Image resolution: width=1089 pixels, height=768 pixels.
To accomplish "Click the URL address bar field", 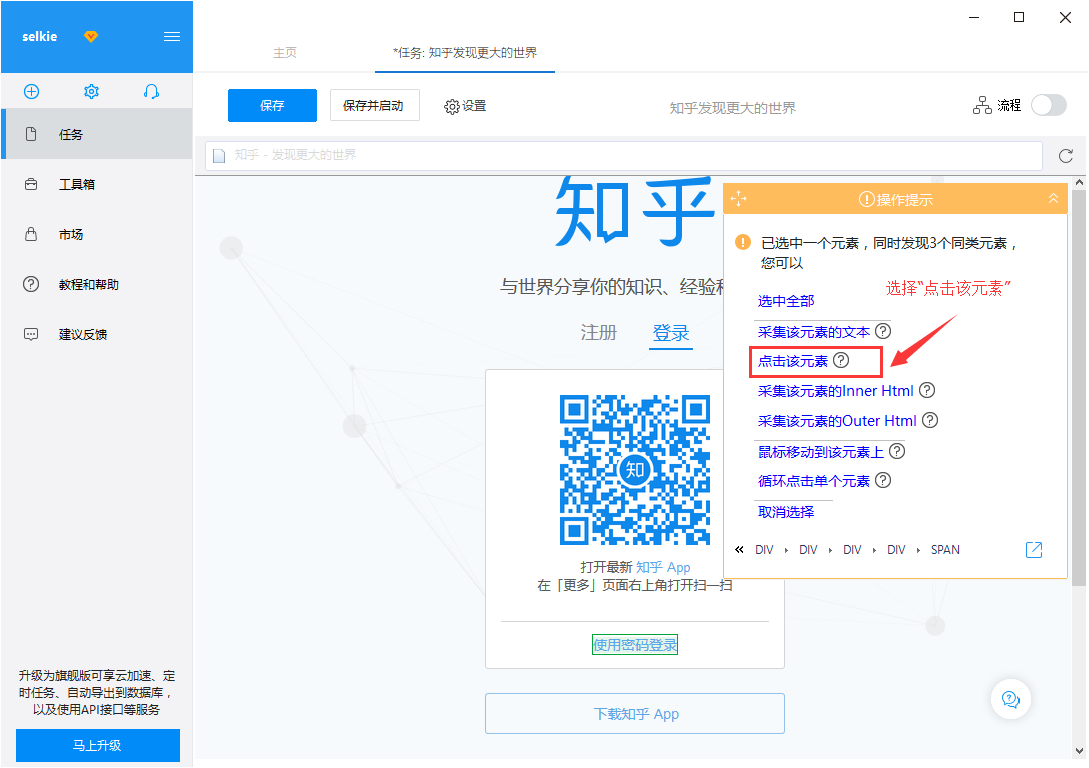I will click(624, 156).
